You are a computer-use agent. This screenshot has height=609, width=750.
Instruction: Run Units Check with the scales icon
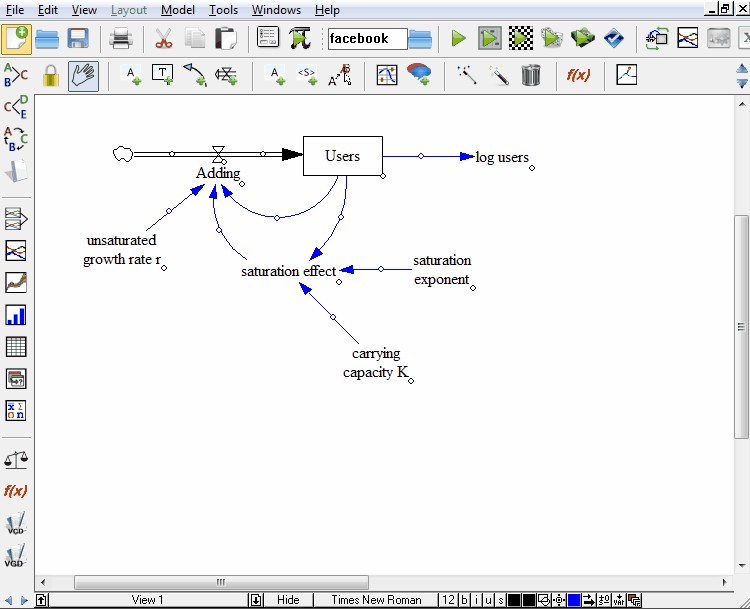coord(16,460)
